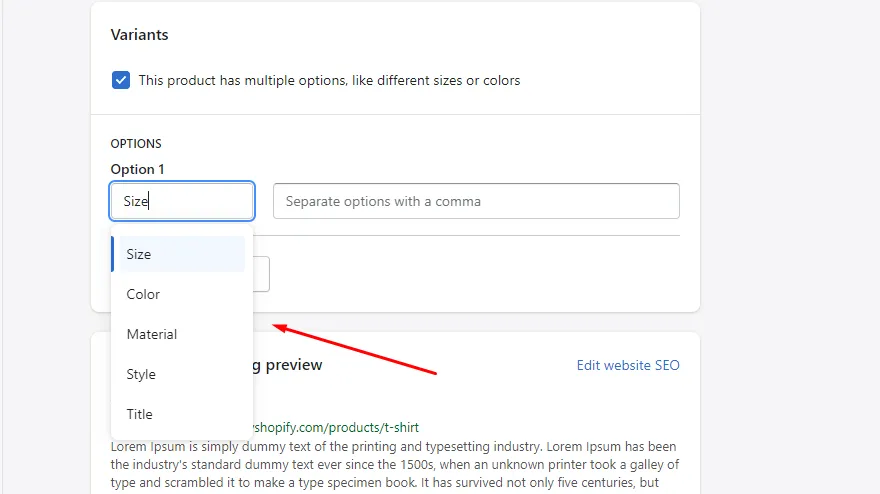The width and height of the screenshot is (880, 494).
Task: Click the 'Separate options with a comma' field
Action: pos(476,201)
